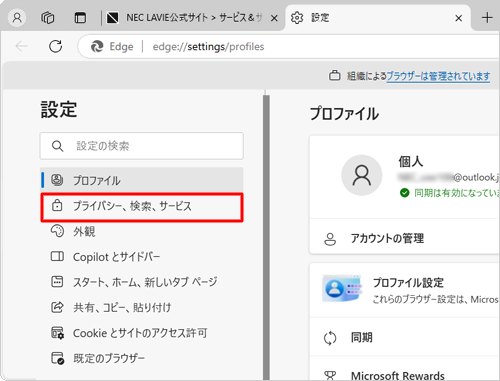The image size is (500, 381).
Task: Open プライバシー、検索、サービス settings
Action: (x=142, y=206)
